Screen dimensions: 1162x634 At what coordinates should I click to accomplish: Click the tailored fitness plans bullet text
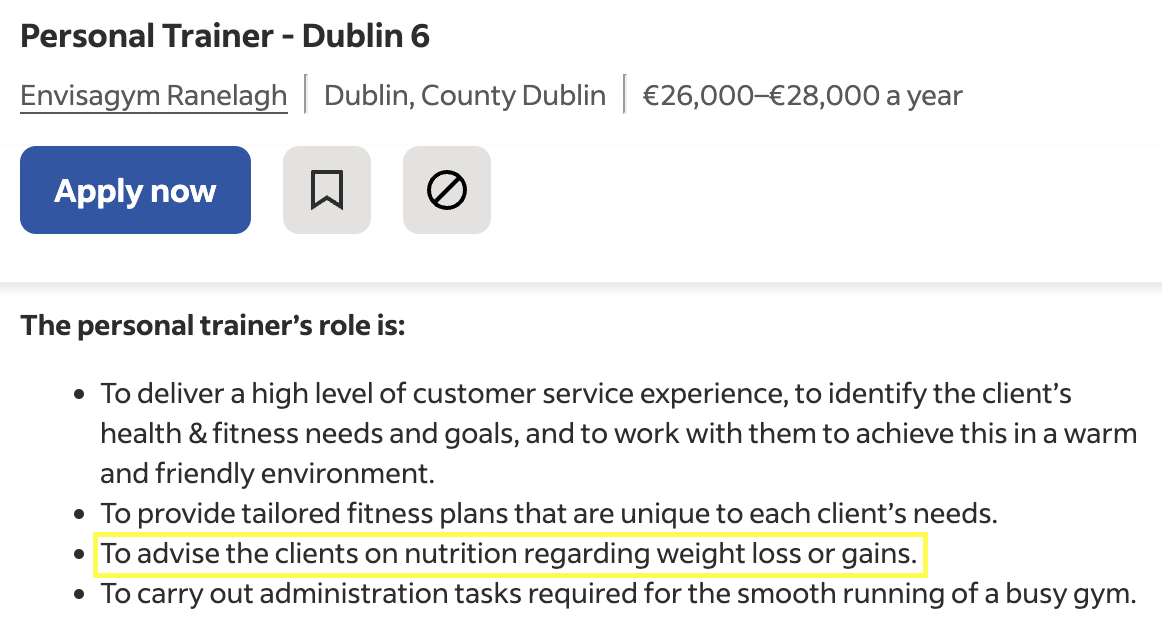(x=549, y=514)
